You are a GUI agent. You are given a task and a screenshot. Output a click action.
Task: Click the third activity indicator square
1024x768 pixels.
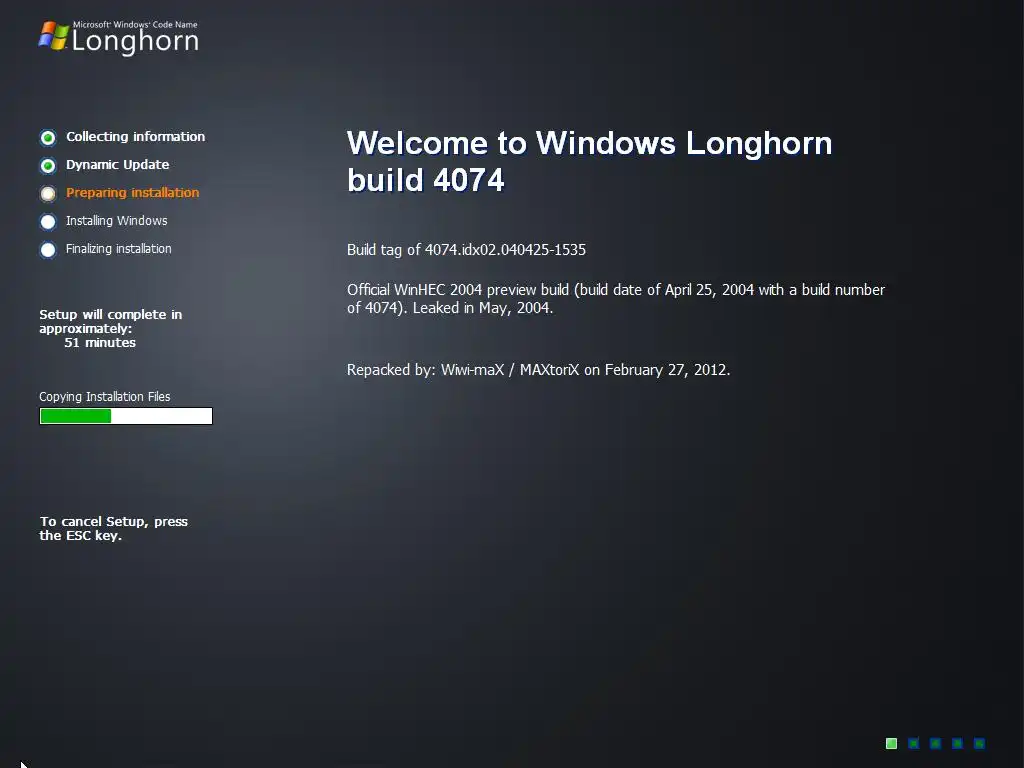pyautogui.click(x=935, y=743)
